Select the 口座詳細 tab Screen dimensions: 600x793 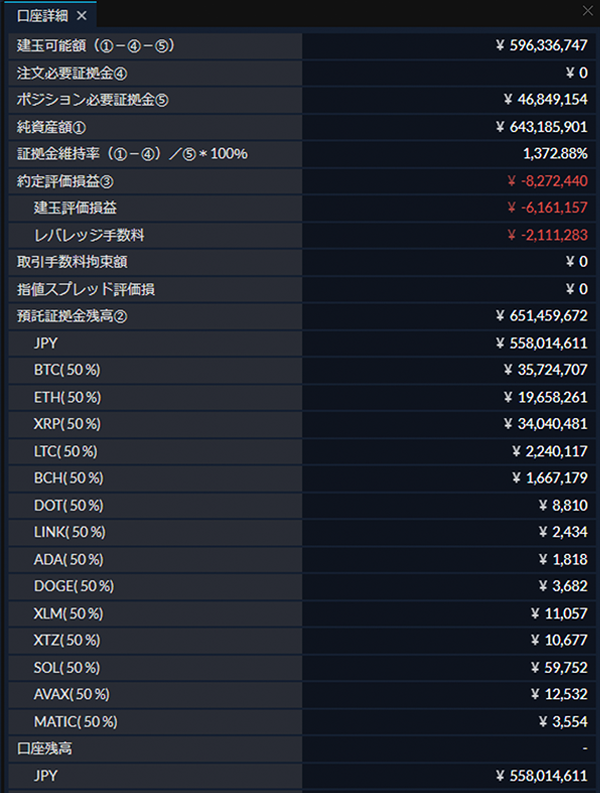point(42,16)
